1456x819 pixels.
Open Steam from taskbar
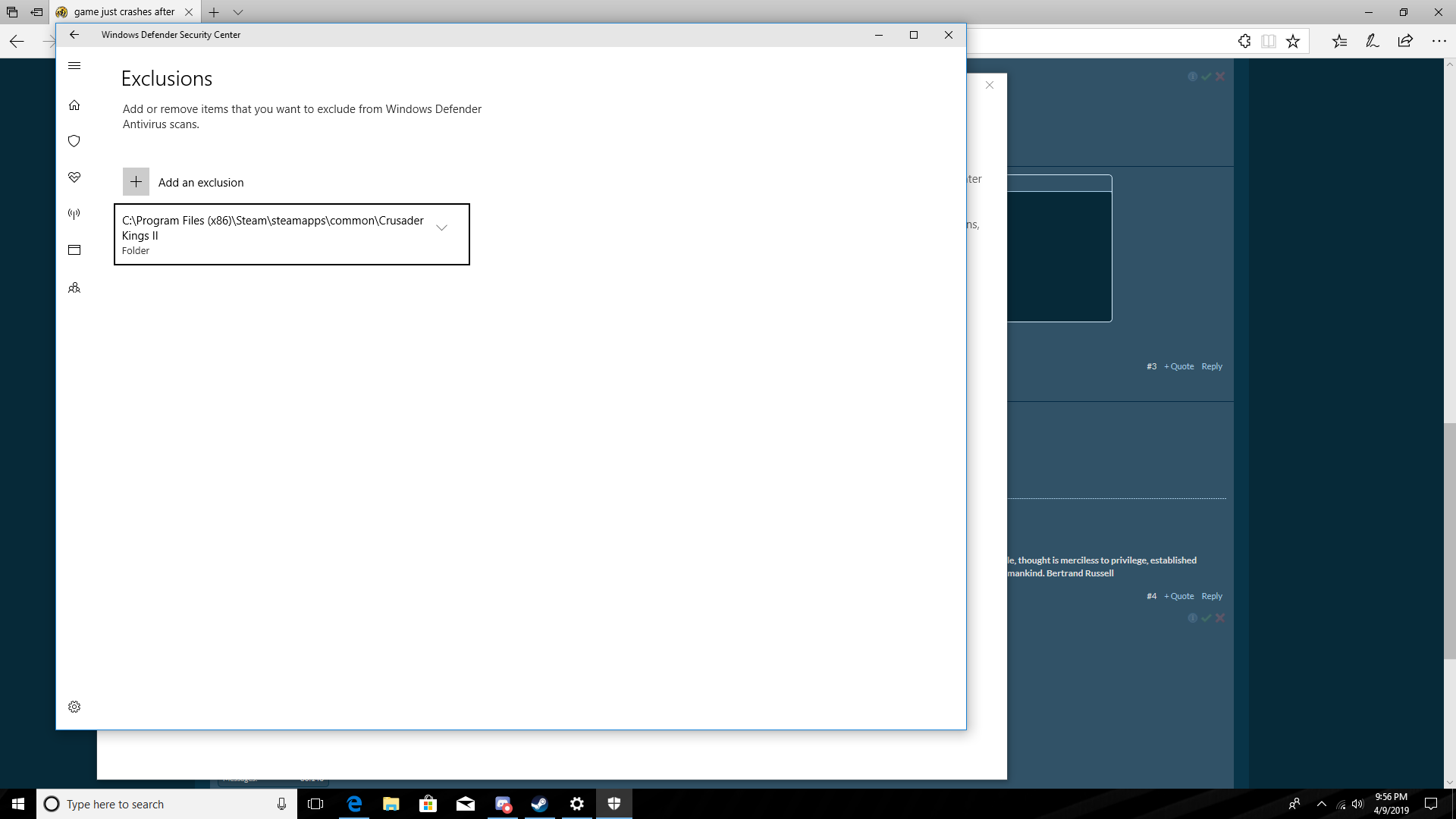(x=539, y=804)
